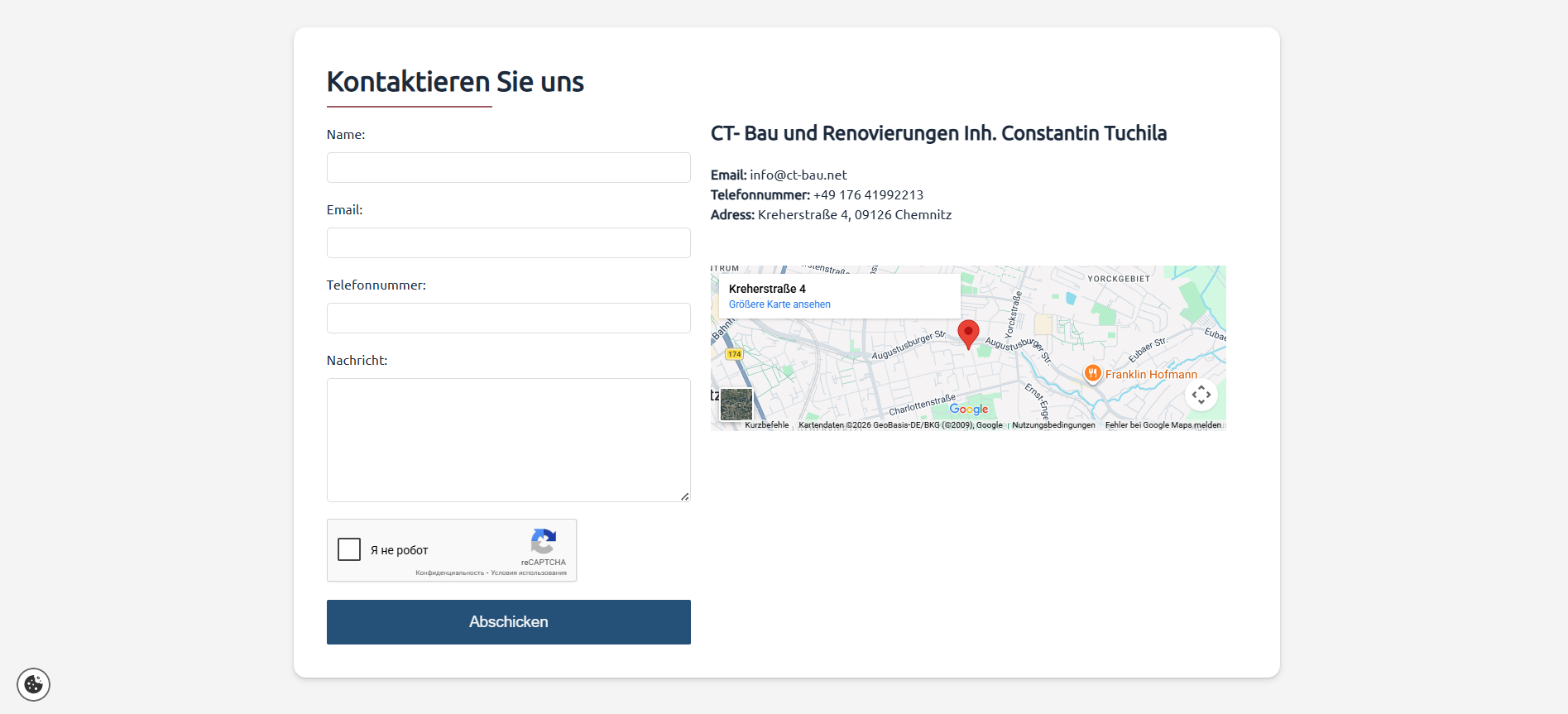Viewport: 1568px width, 714px height.
Task: Click the Google logo on the map
Action: pos(968,409)
